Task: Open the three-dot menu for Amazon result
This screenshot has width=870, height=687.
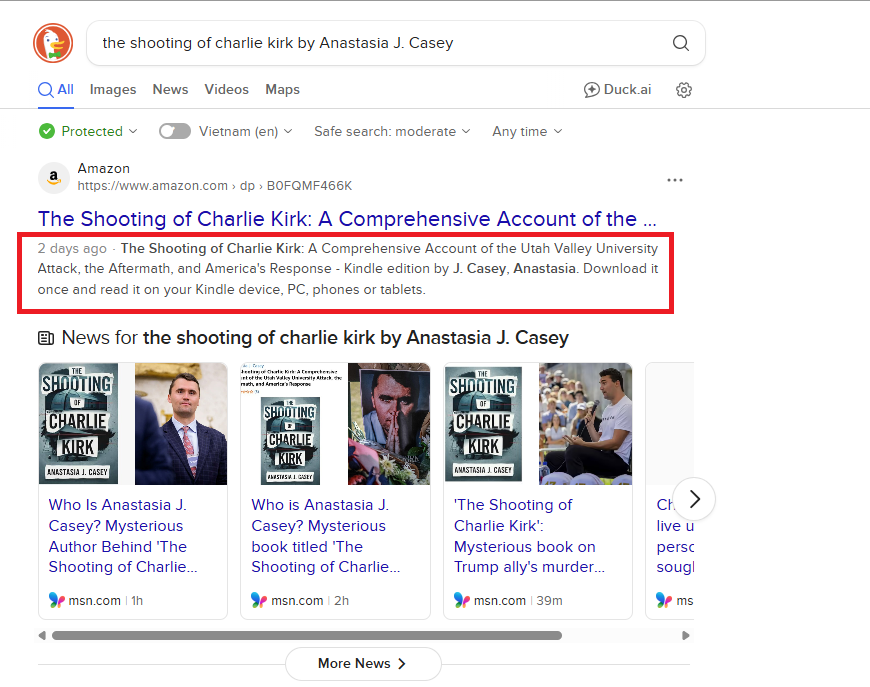Action: click(x=675, y=180)
